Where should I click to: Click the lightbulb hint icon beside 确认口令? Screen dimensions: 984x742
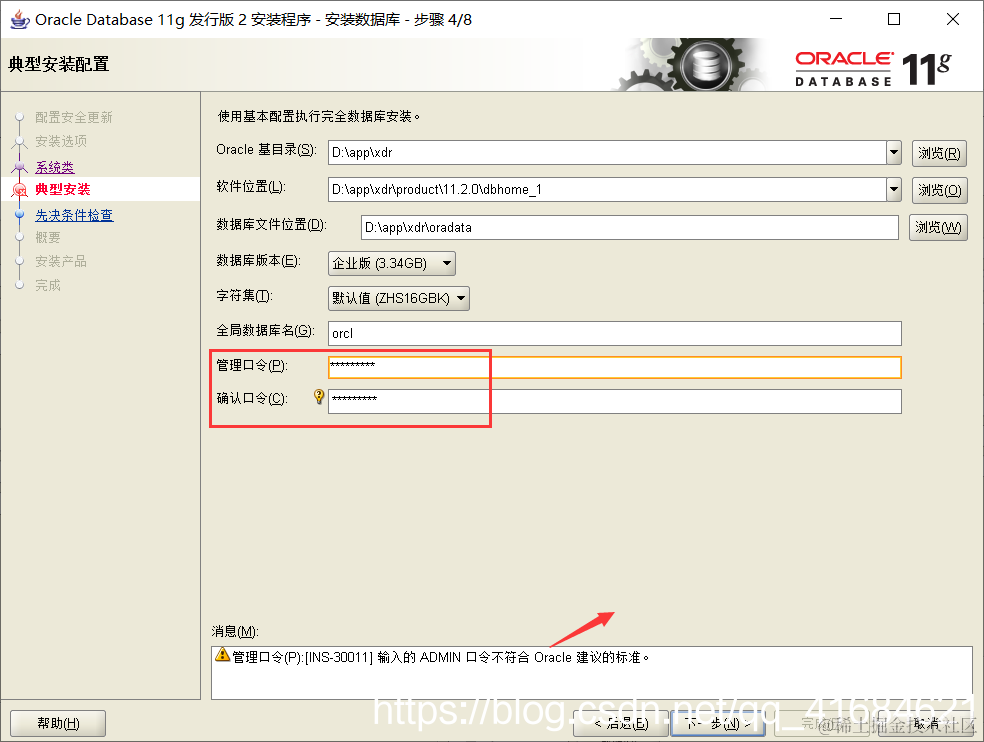pyautogui.click(x=319, y=396)
